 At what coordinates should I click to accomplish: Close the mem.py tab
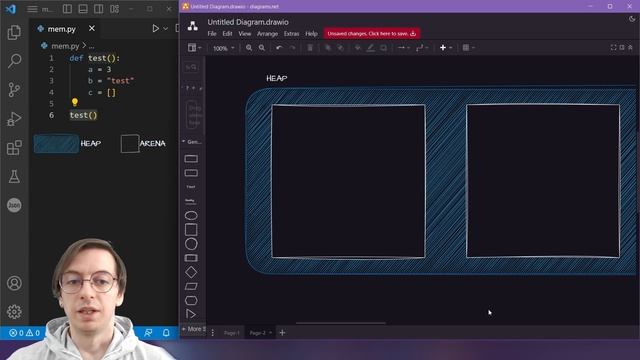click(x=92, y=28)
